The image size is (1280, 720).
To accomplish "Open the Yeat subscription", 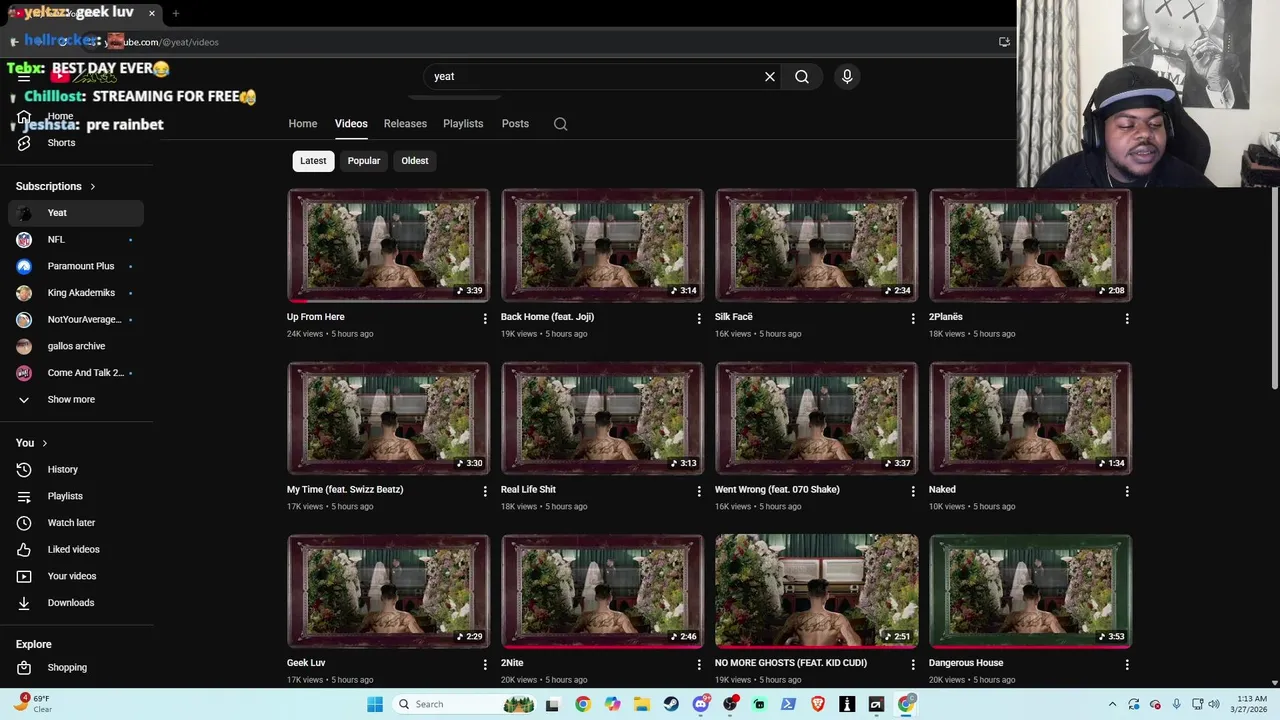I will tap(76, 213).
